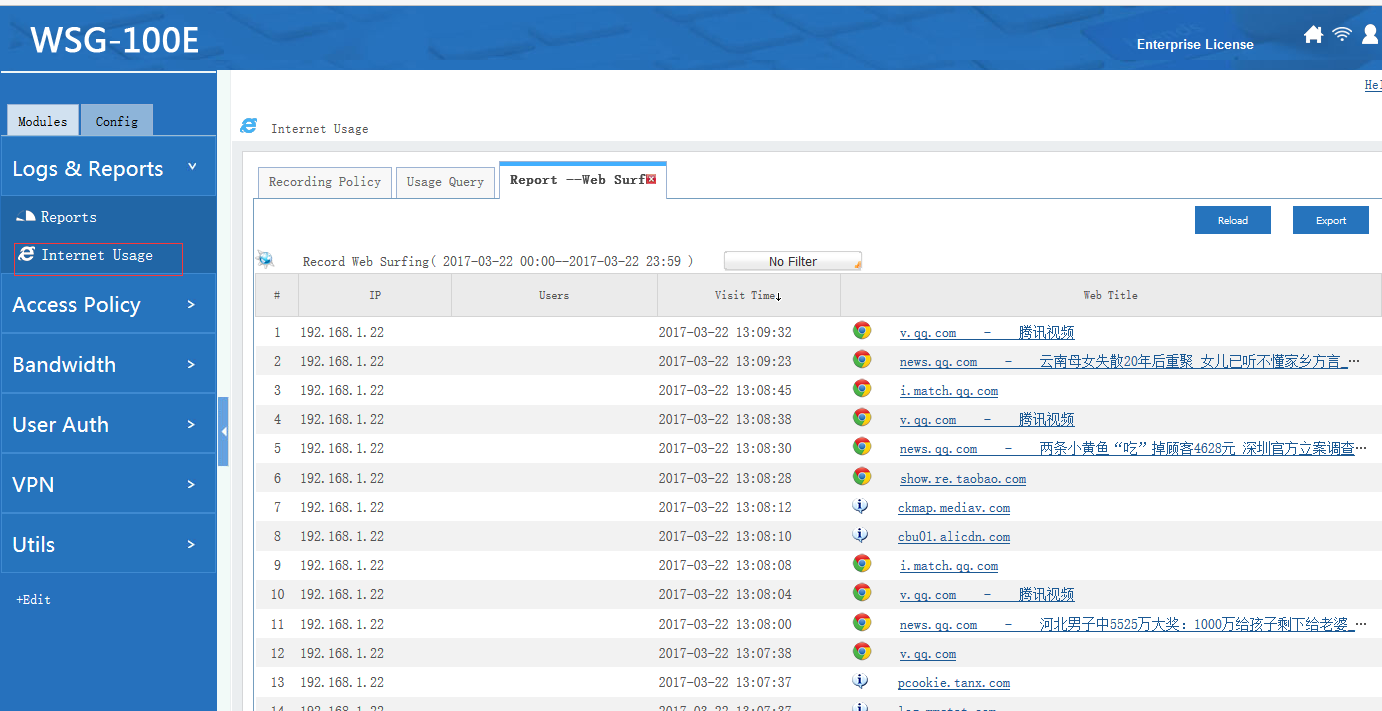Click IP 192.168.1.22 in row 1
Viewport: 1382px width, 711px height.
342,332
